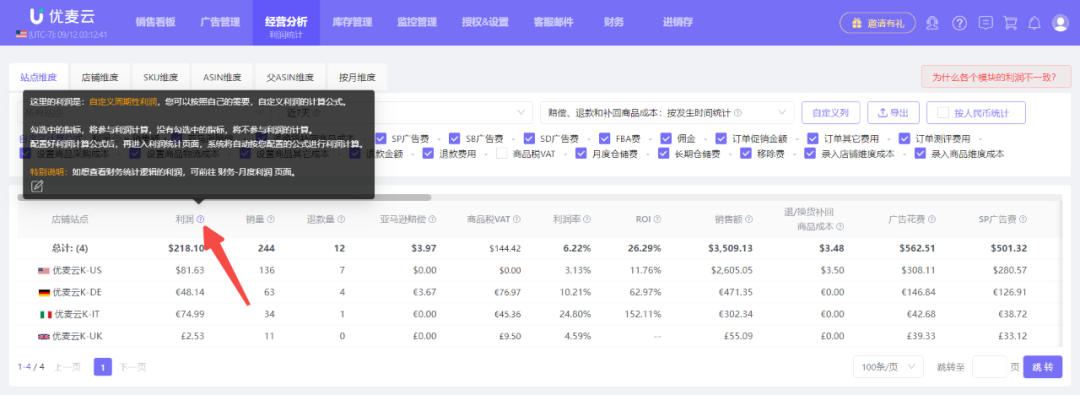Switch to the 店铺维度 tab
This screenshot has height=395, width=1080.
(100, 77)
